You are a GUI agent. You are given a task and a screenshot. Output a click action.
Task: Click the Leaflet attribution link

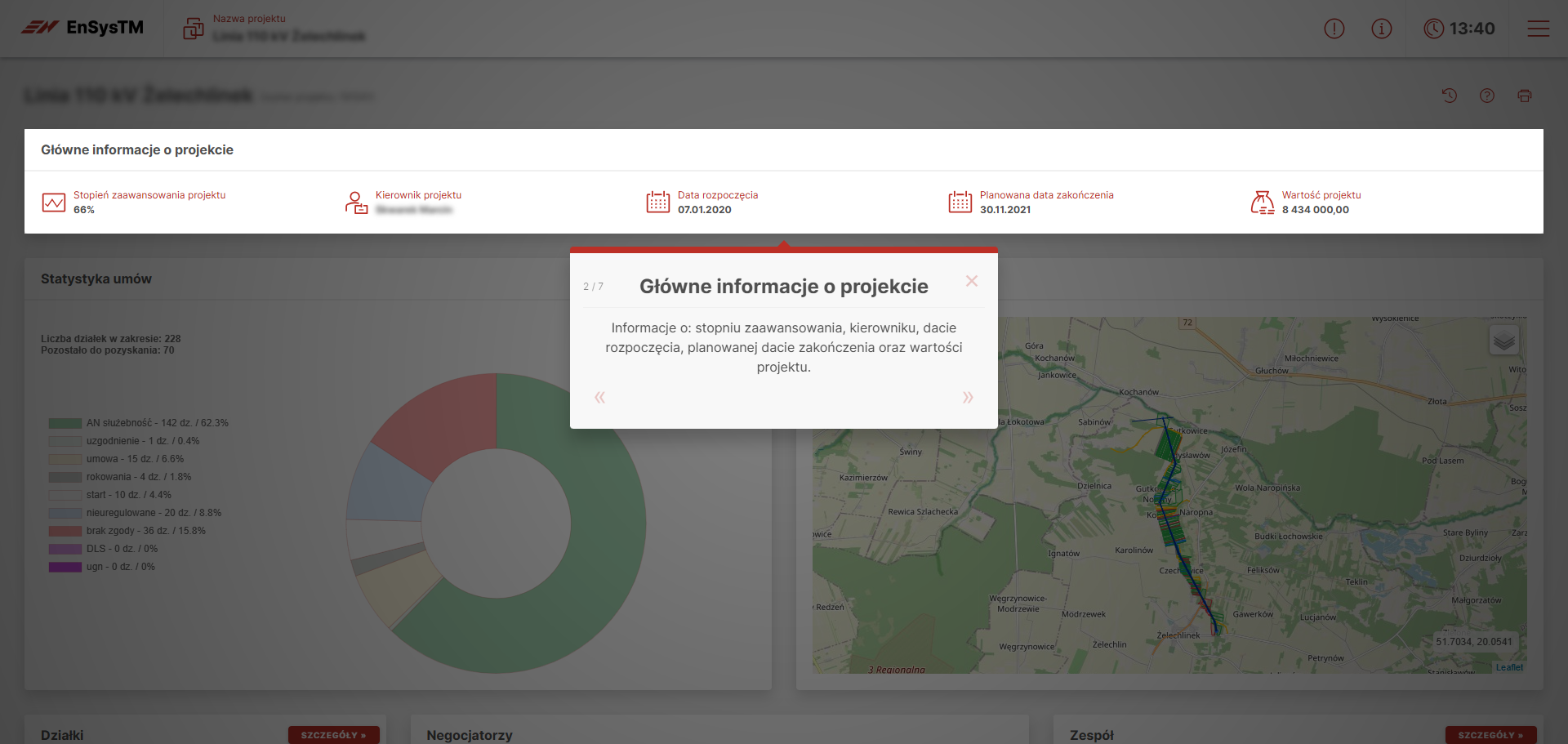point(1509,667)
